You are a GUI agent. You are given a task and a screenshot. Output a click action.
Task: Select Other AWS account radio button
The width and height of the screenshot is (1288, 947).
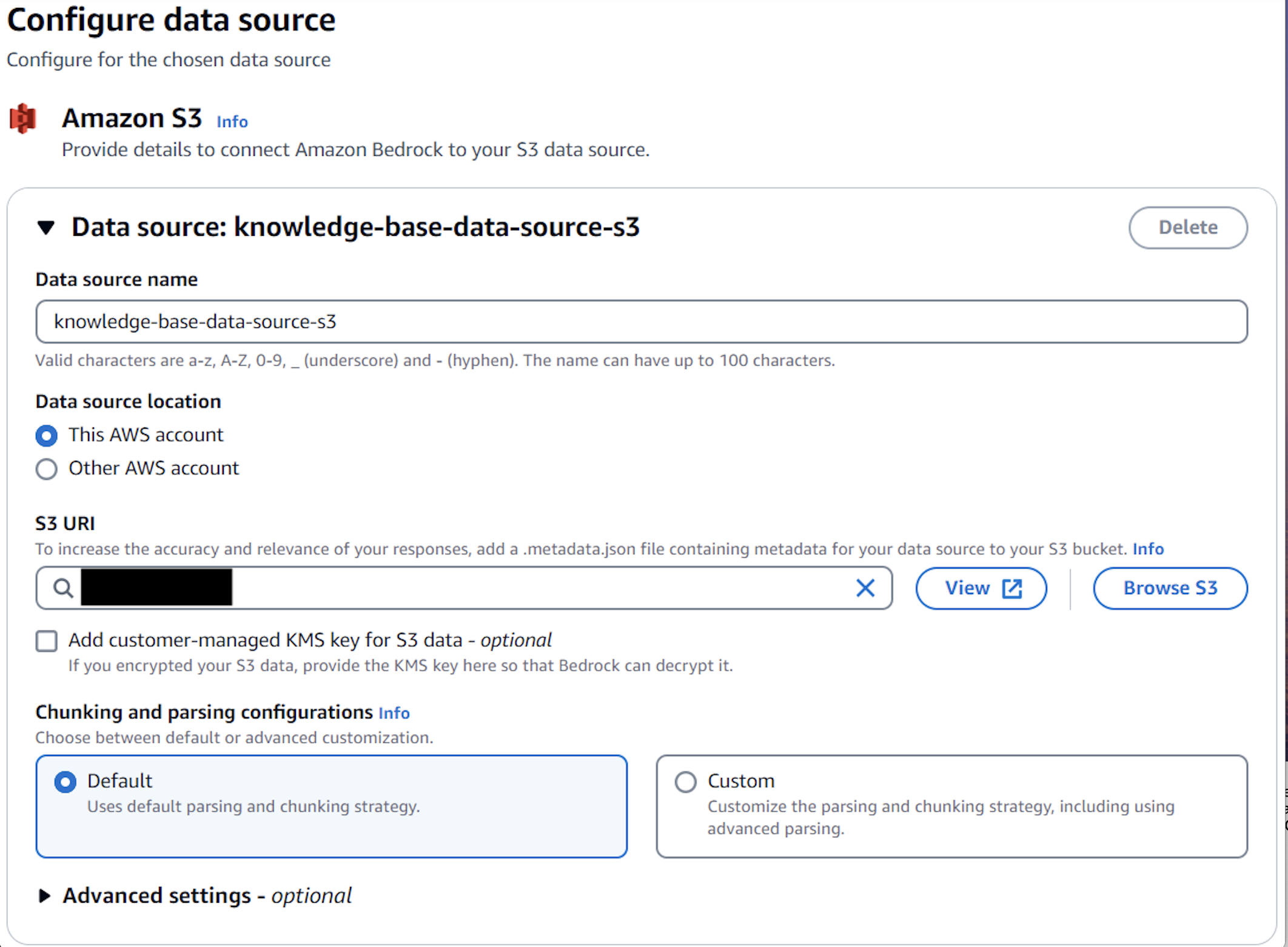click(x=47, y=469)
